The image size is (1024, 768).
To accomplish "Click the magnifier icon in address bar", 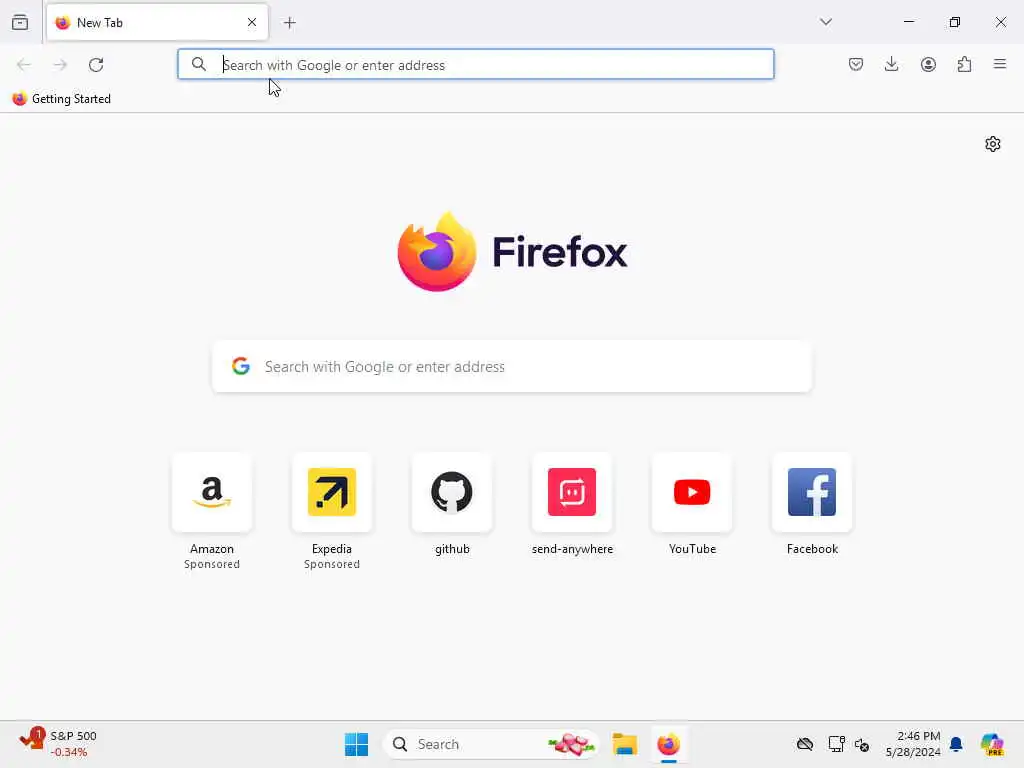I will tap(199, 64).
